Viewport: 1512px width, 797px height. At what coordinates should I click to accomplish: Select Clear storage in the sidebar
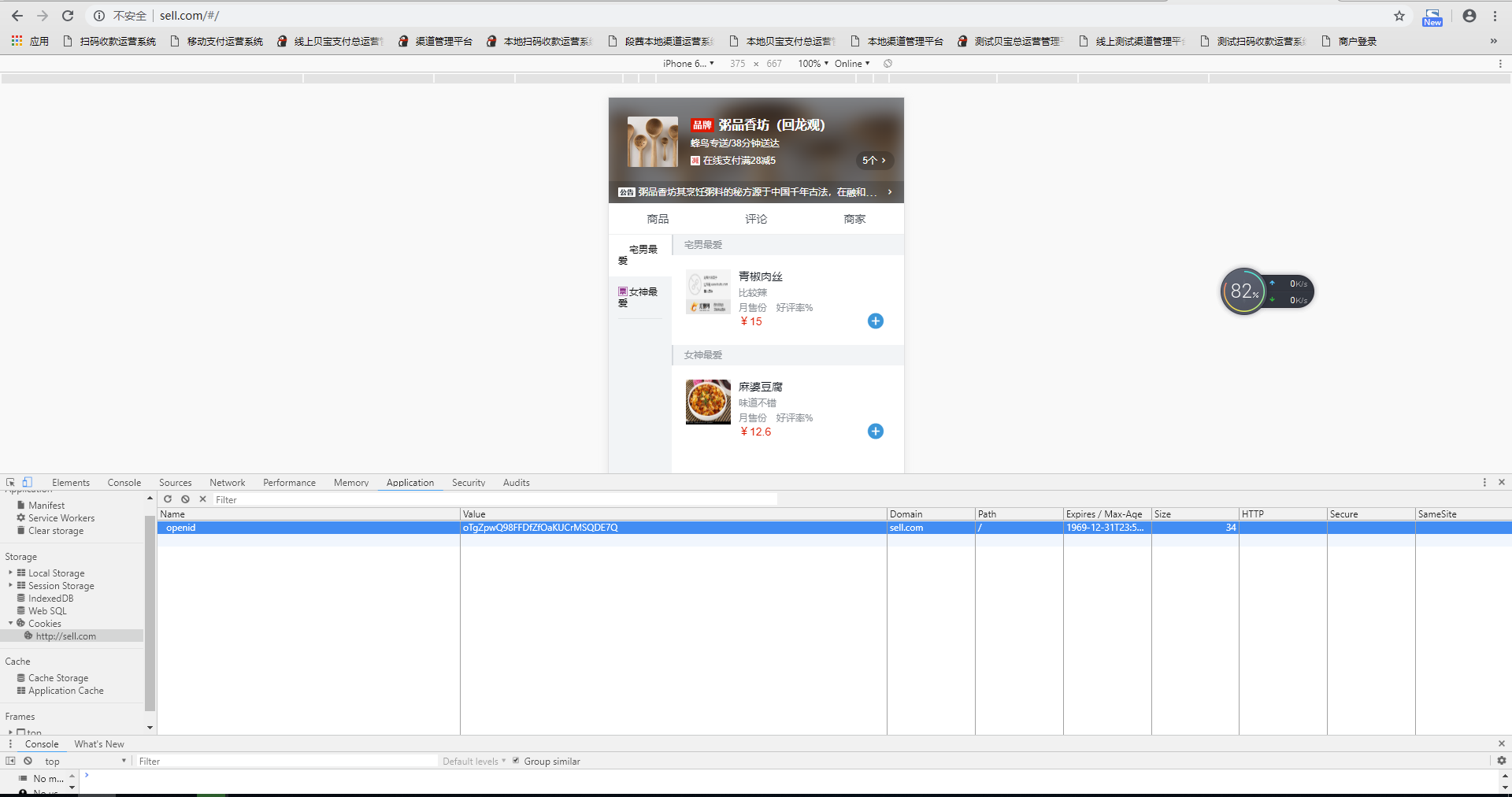55,531
